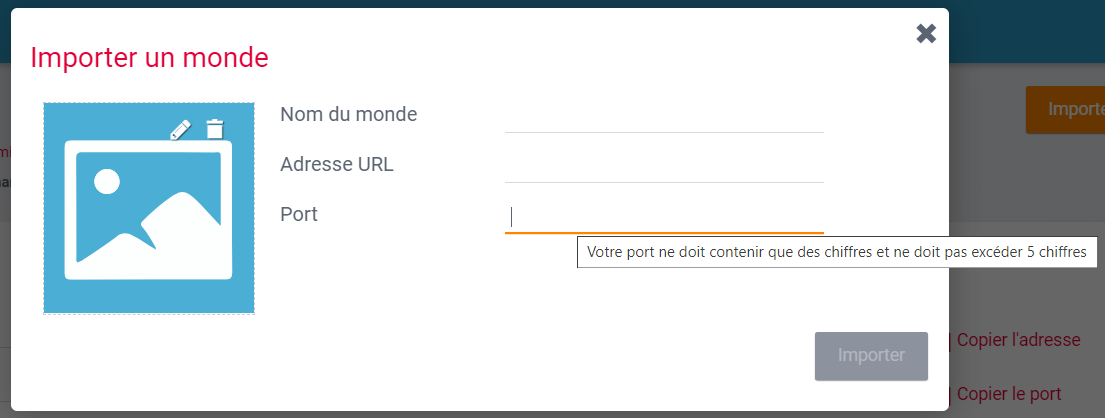Screen dimensions: 1105x418
Task: Delete the world image with the trash icon
Action: (215, 129)
